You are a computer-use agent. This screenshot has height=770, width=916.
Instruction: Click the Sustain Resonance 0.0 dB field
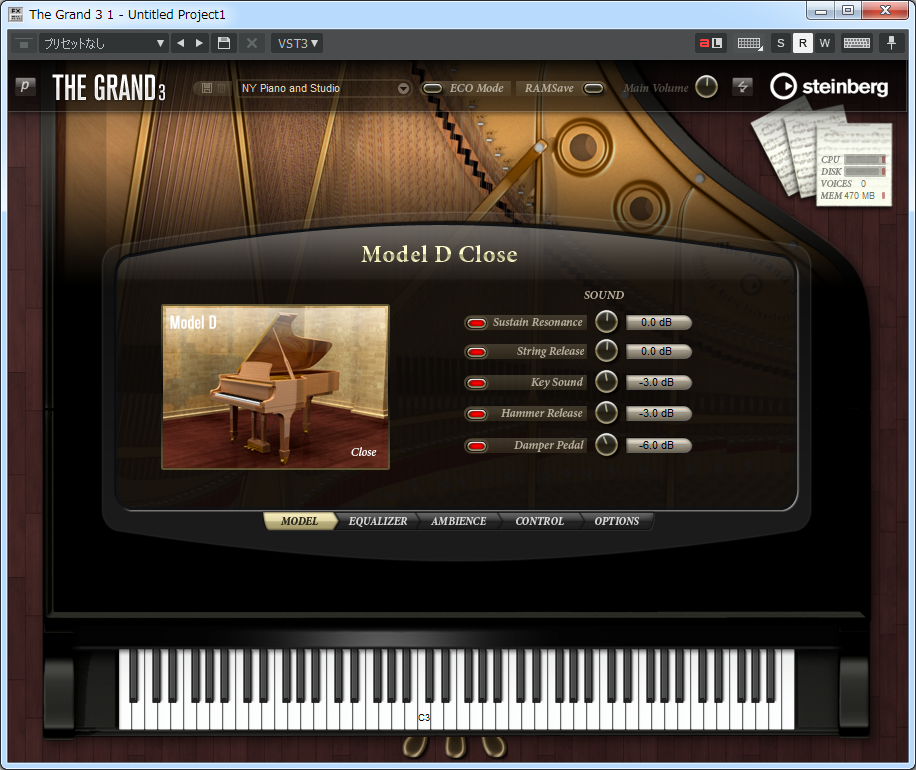tap(658, 322)
